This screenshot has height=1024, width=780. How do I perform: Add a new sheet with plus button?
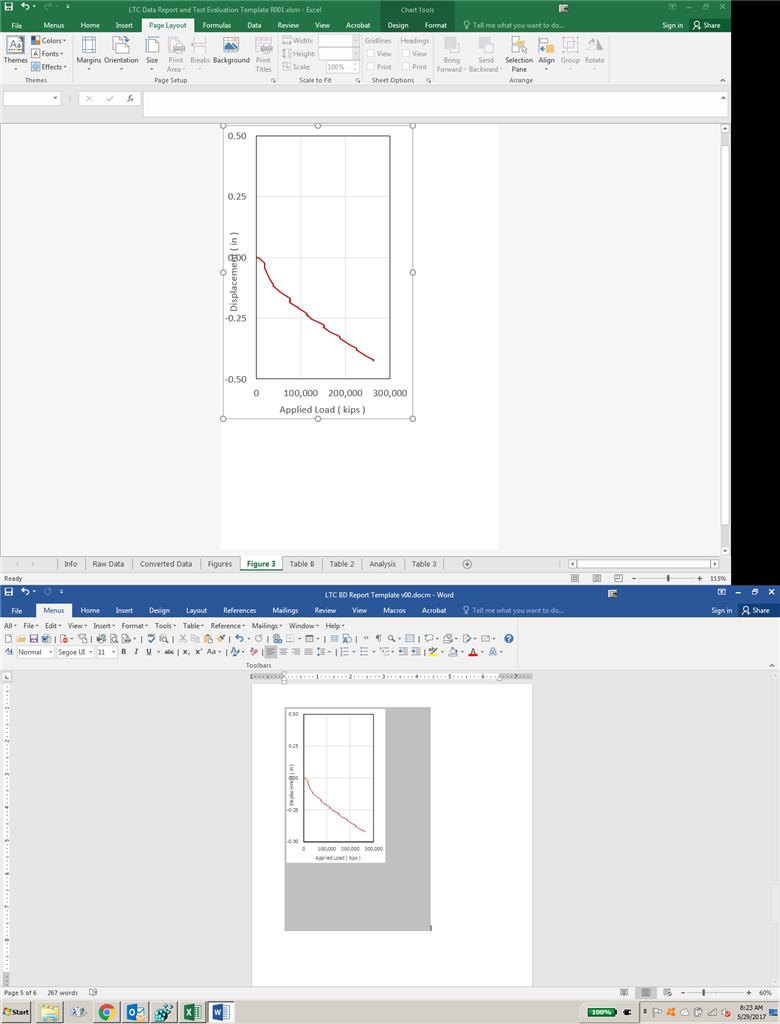(467, 564)
